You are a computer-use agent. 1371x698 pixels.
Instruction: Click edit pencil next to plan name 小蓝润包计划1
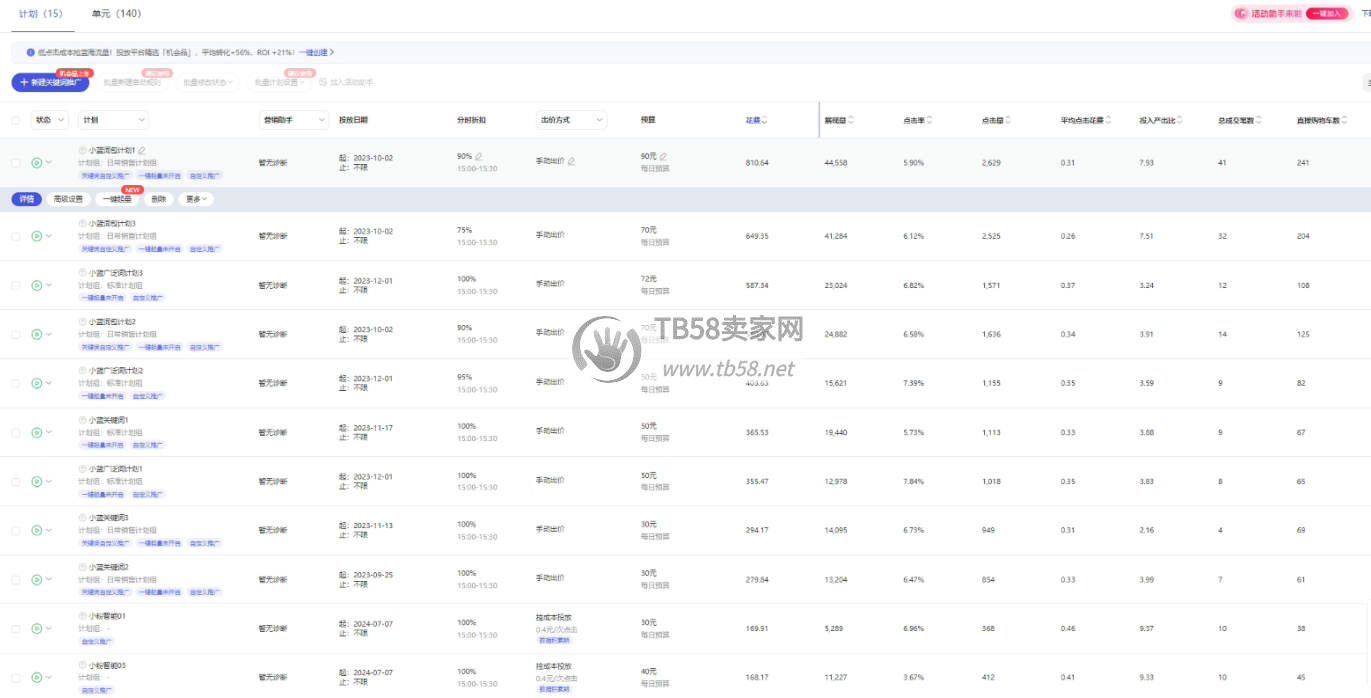click(x=141, y=150)
